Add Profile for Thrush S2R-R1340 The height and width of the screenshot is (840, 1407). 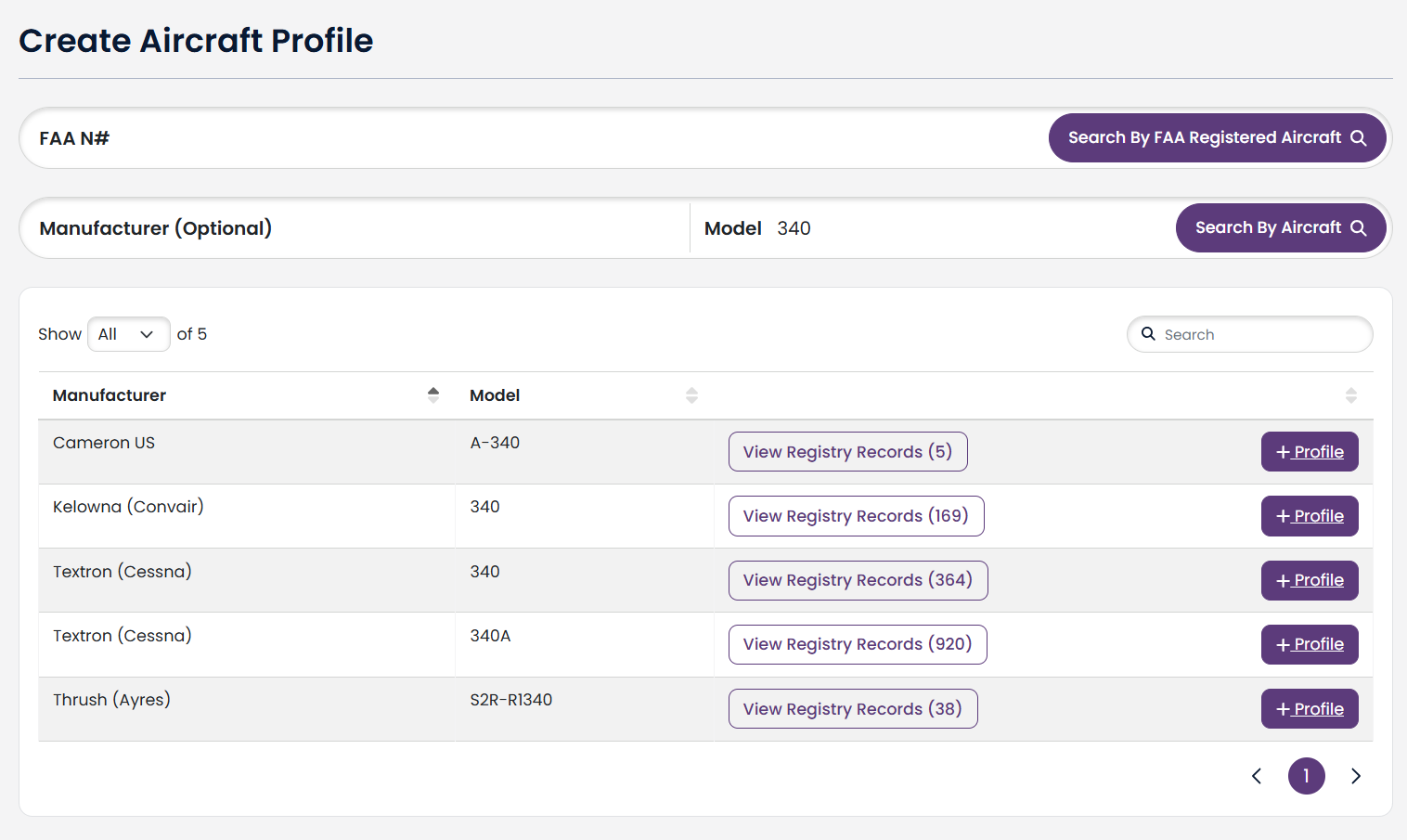click(x=1310, y=709)
